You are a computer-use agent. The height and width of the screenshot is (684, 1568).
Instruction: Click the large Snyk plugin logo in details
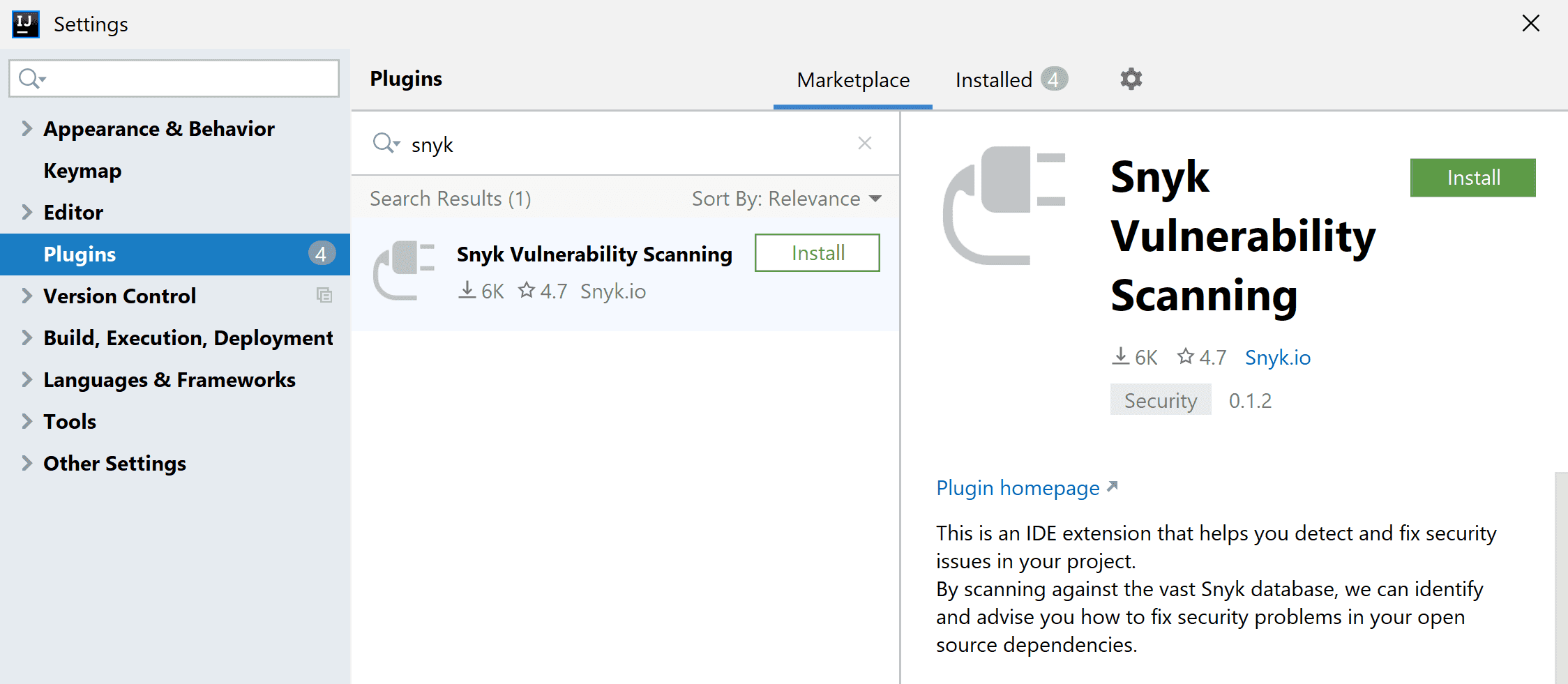pos(1004,206)
